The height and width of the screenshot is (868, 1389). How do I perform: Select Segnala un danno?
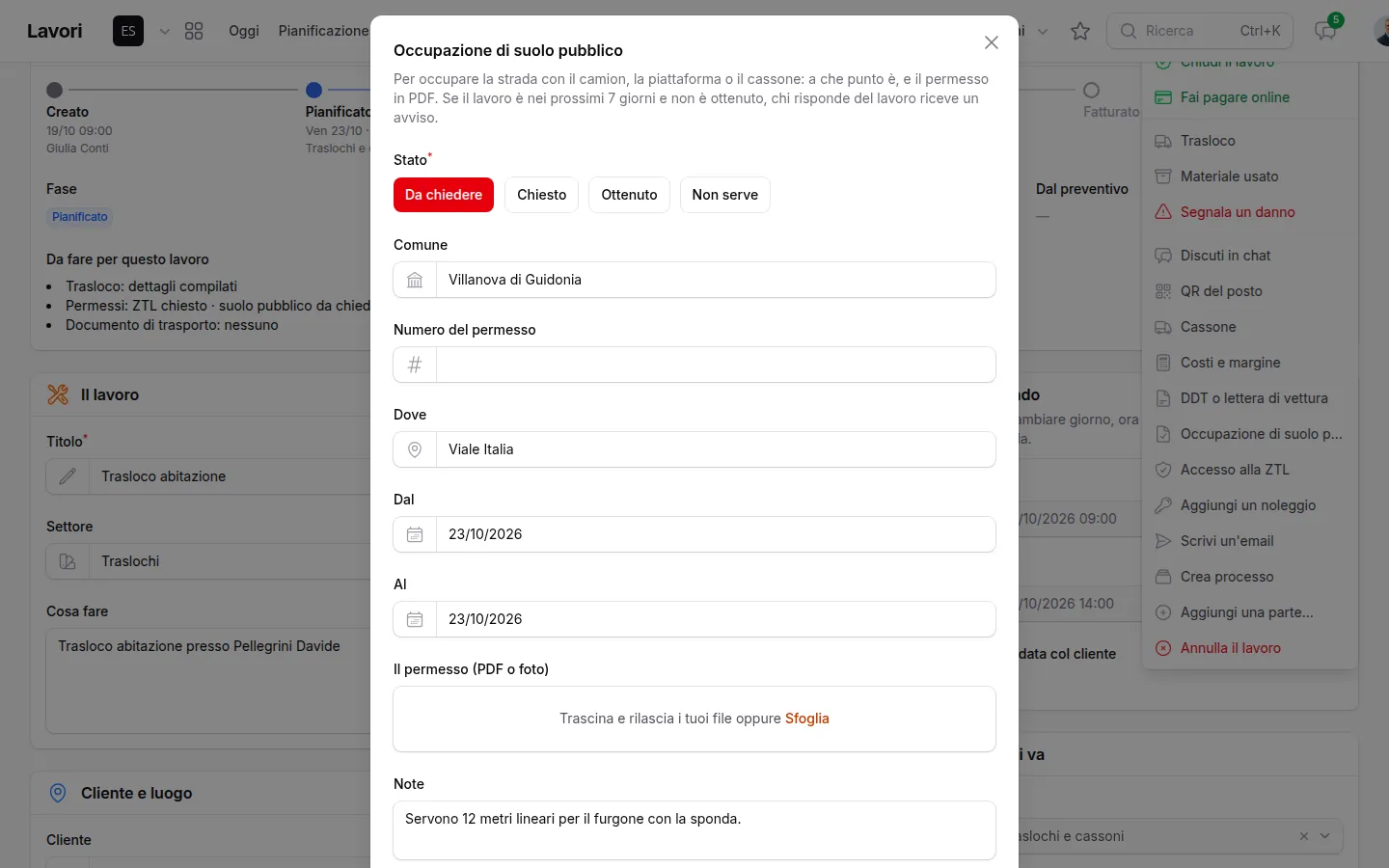tap(1250, 212)
